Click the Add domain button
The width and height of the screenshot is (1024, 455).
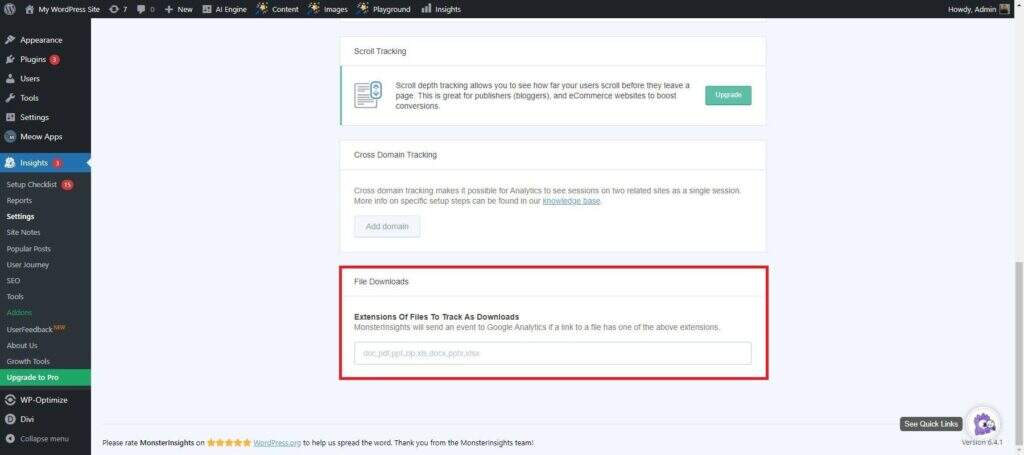387,227
